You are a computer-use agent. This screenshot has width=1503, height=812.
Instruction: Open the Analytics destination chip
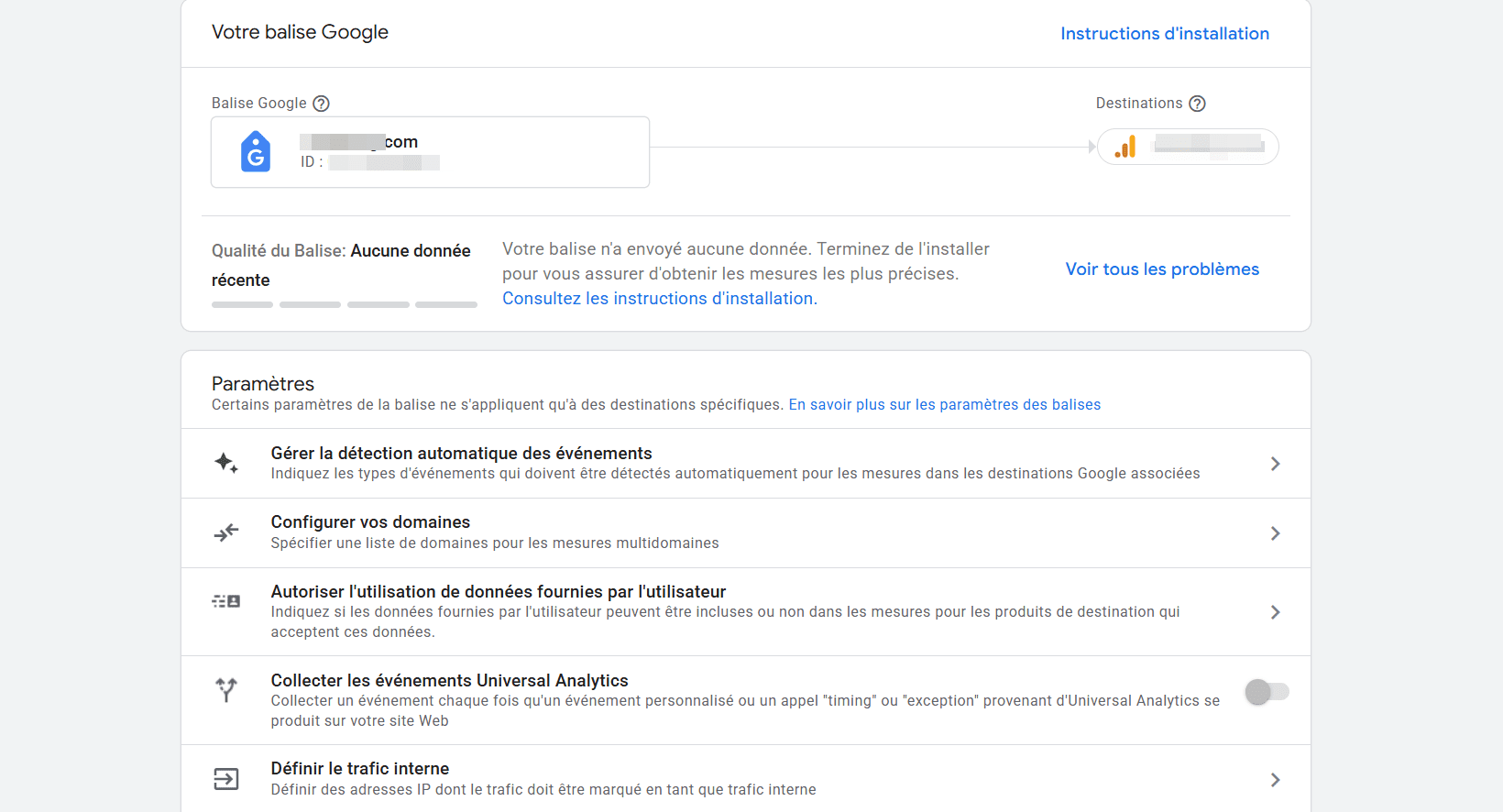tap(1188, 147)
